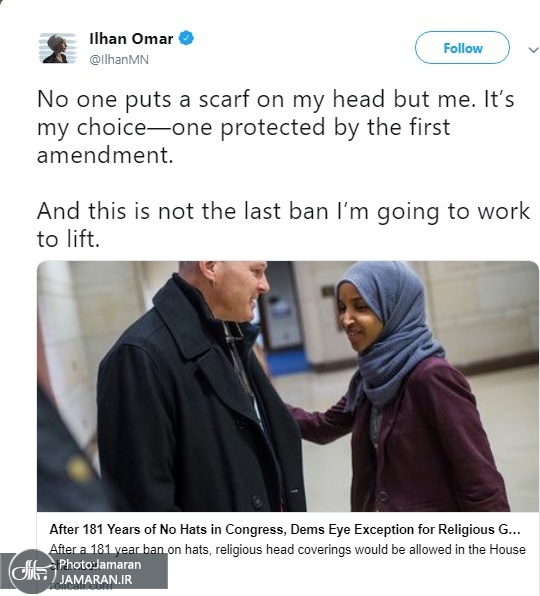Open Ilhan Omar's profile avatar
This screenshot has height=596, width=540.
point(58,48)
